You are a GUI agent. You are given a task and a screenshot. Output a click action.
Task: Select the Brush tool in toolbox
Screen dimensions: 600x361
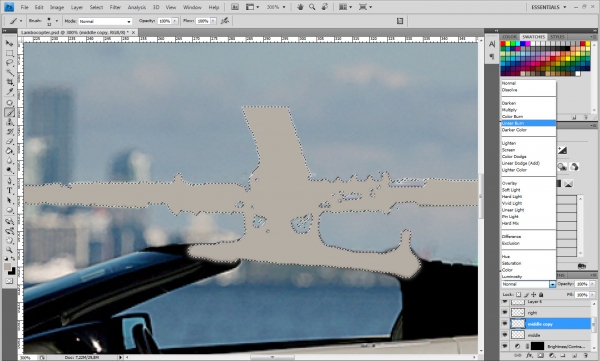coord(9,113)
